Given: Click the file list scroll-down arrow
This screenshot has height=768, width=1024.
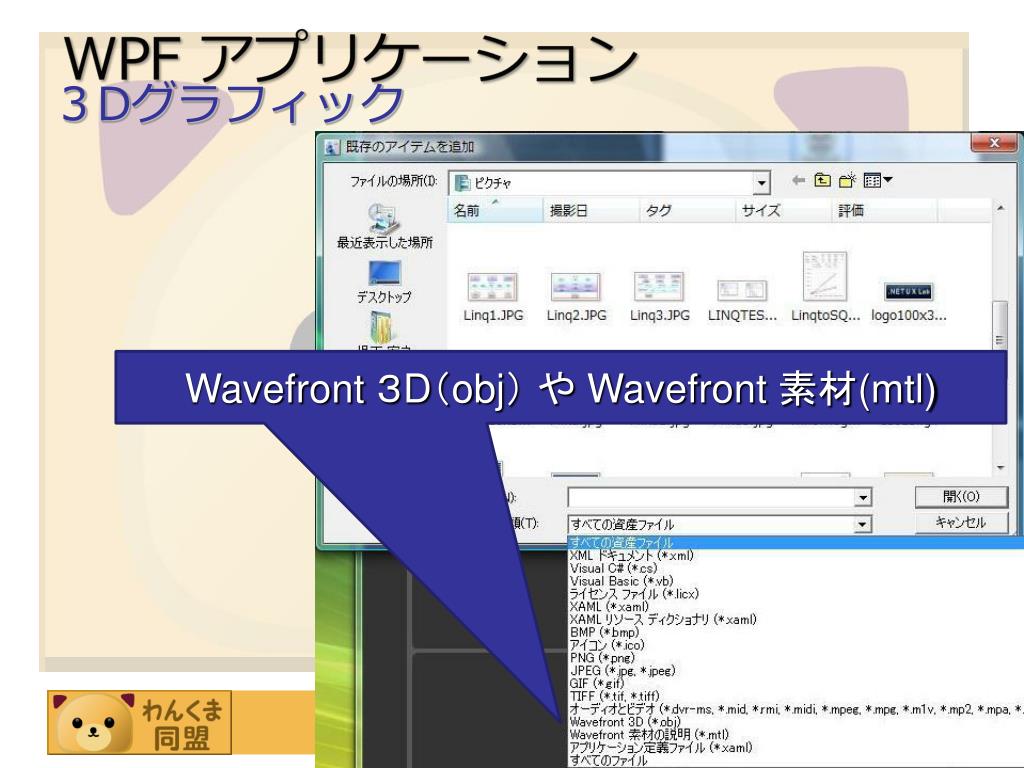Looking at the screenshot, I should pos(999,468).
